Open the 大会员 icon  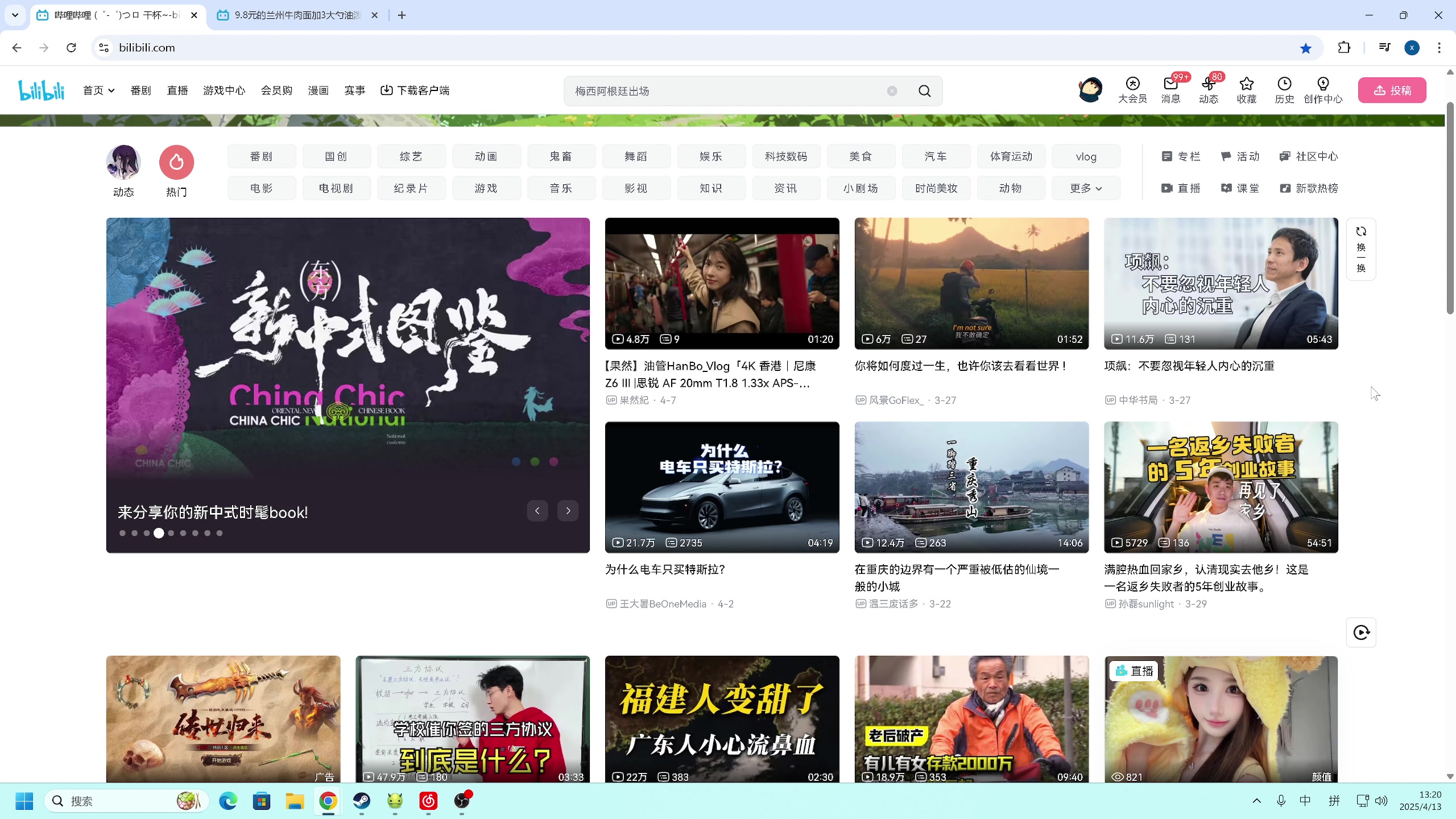tap(1132, 90)
